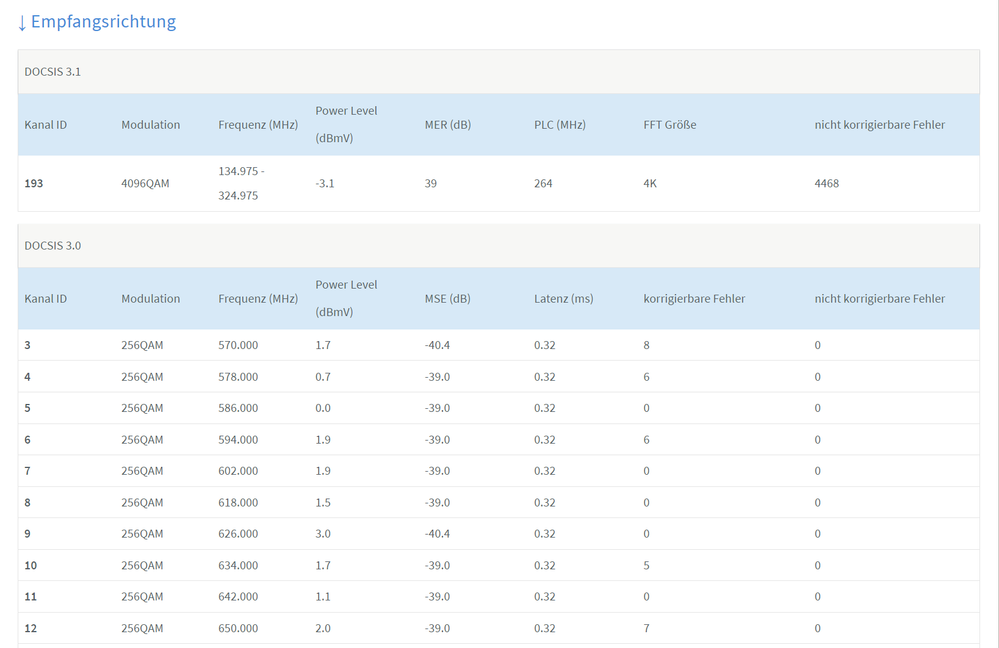Viewport: 999px width, 648px height.
Task: Click the MSE (dB) column header
Action: [x=446, y=298]
